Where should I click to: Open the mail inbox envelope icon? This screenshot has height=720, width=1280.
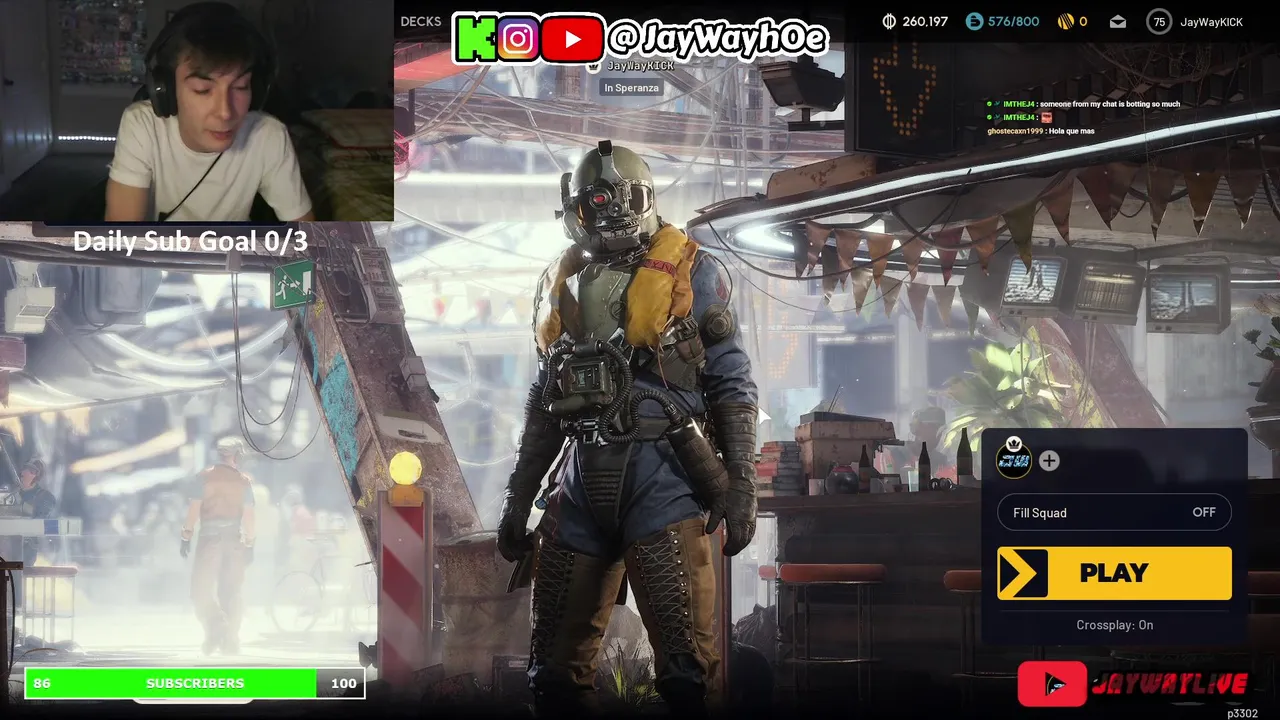(x=1118, y=21)
